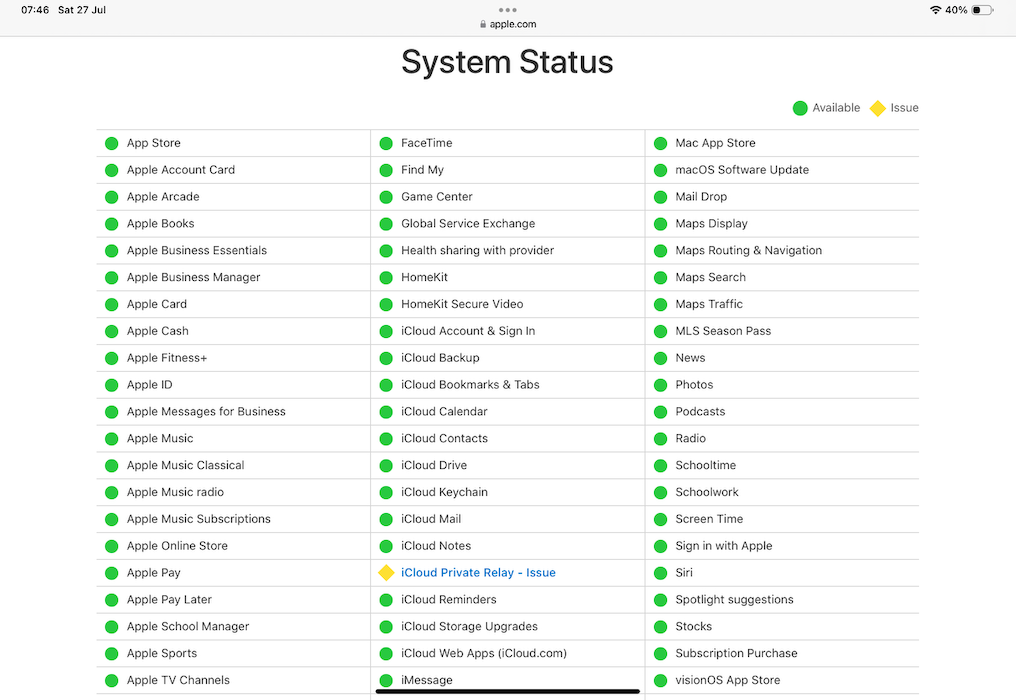Select the Apple Arcade entry
This screenshot has height=700, width=1016.
coord(163,197)
